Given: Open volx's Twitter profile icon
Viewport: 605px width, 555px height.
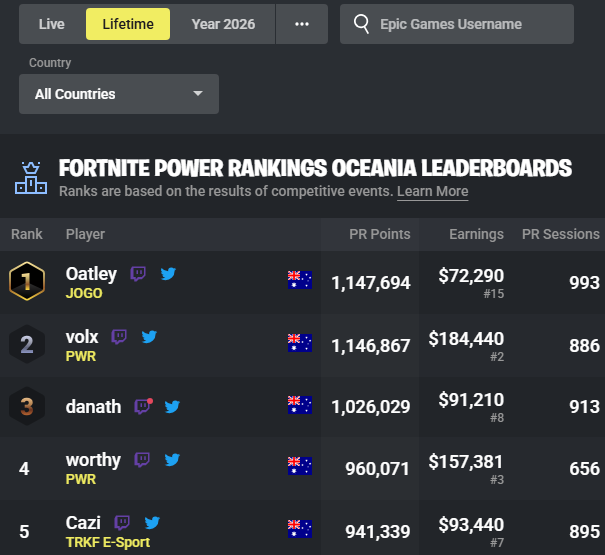Looking at the screenshot, I should tap(149, 337).
